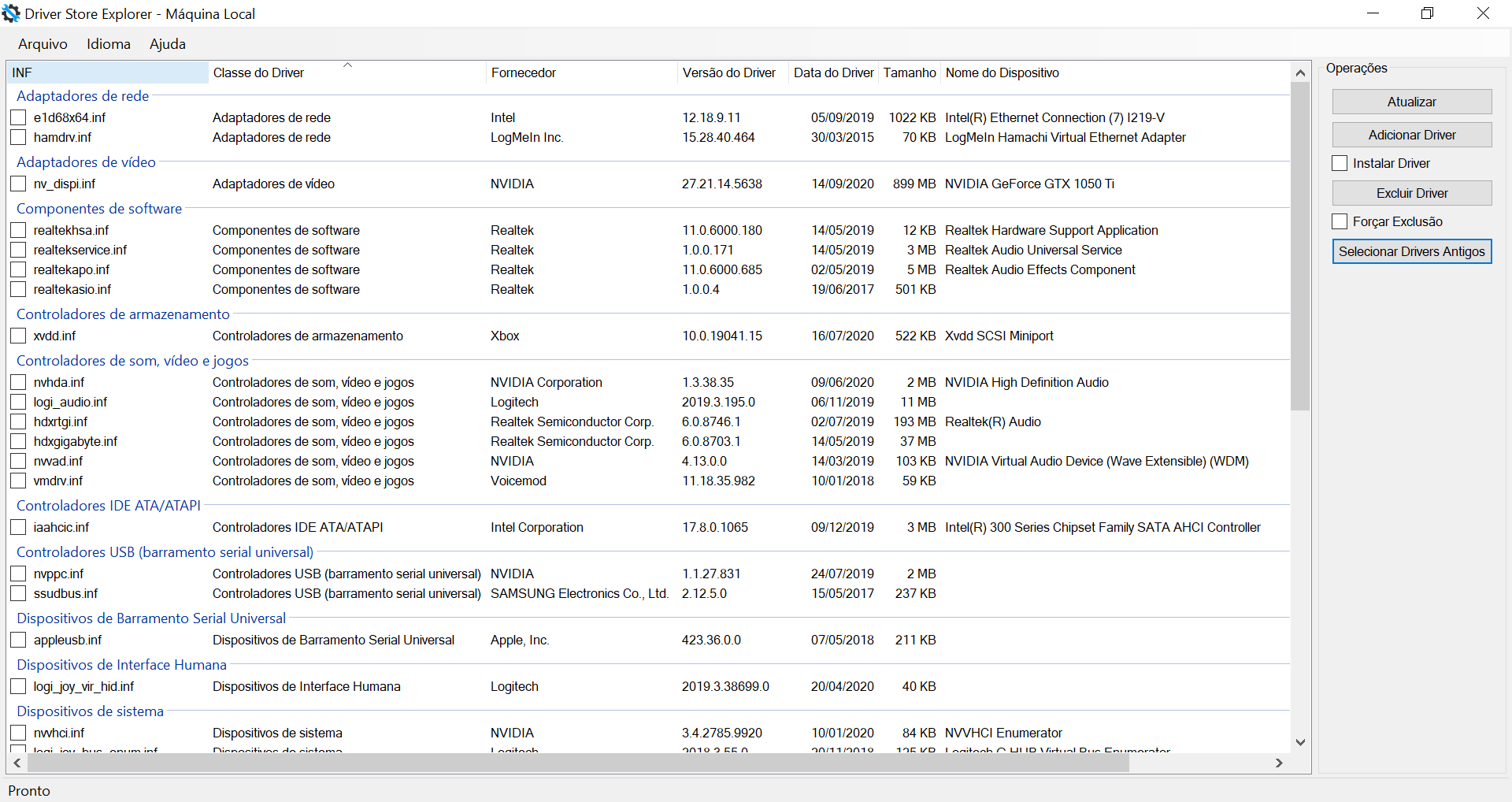Open the Ajuda menu
The height and width of the screenshot is (802, 1512).
coord(167,44)
